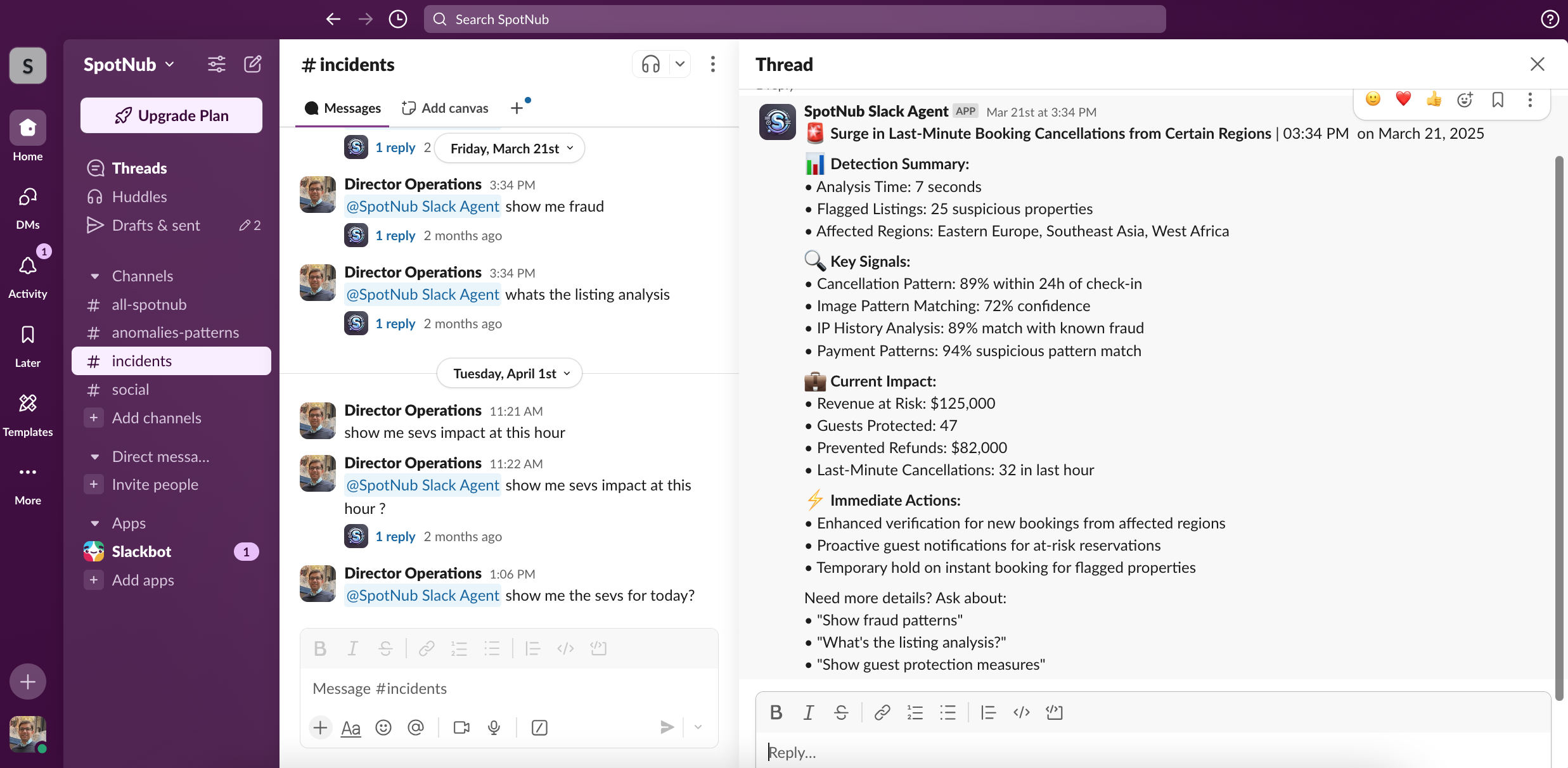This screenshot has width=1568, height=768.
Task: Click Invite people in sidebar
Action: click(x=171, y=484)
